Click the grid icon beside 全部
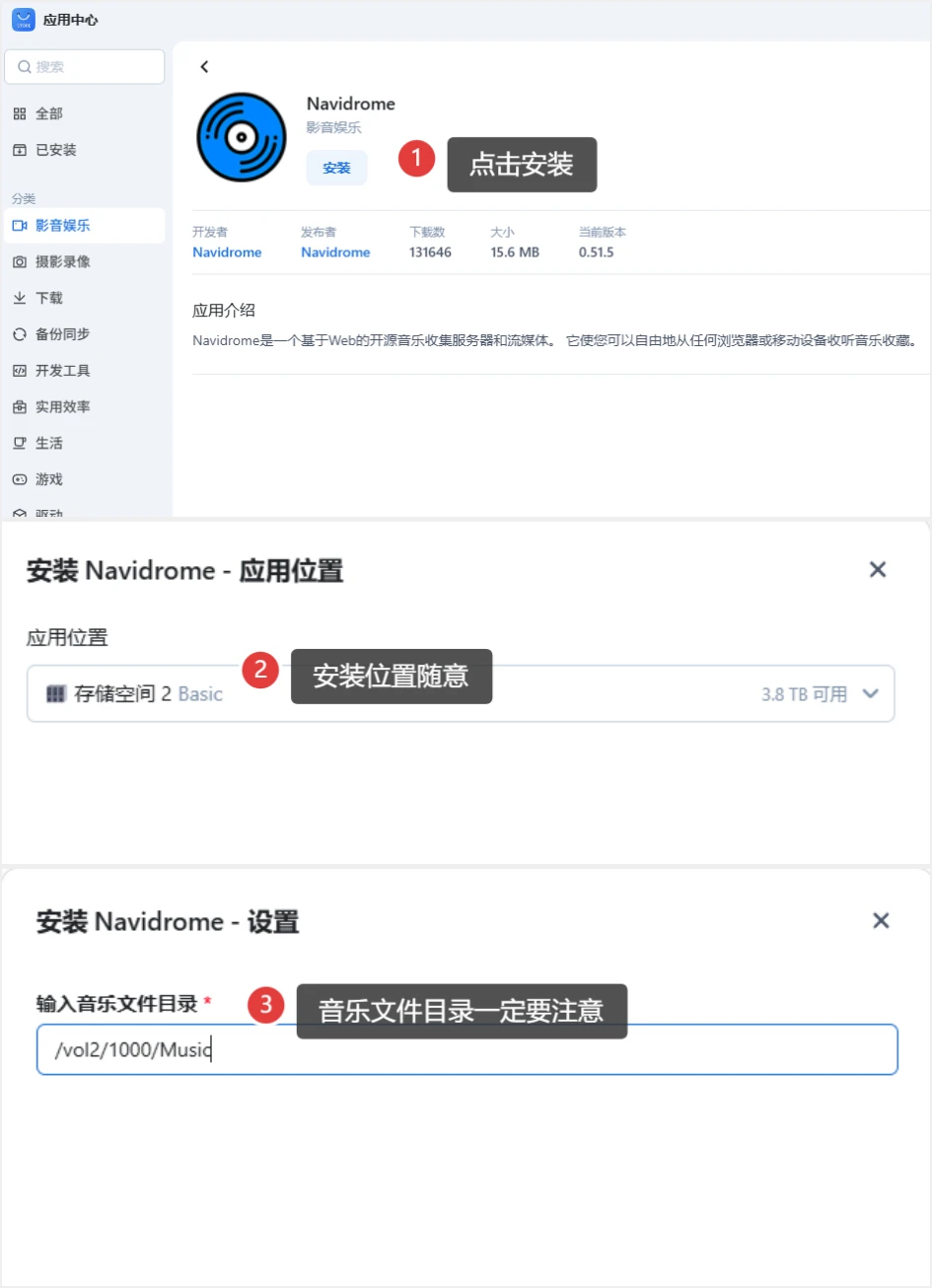Image resolution: width=932 pixels, height=1288 pixels. (20, 113)
